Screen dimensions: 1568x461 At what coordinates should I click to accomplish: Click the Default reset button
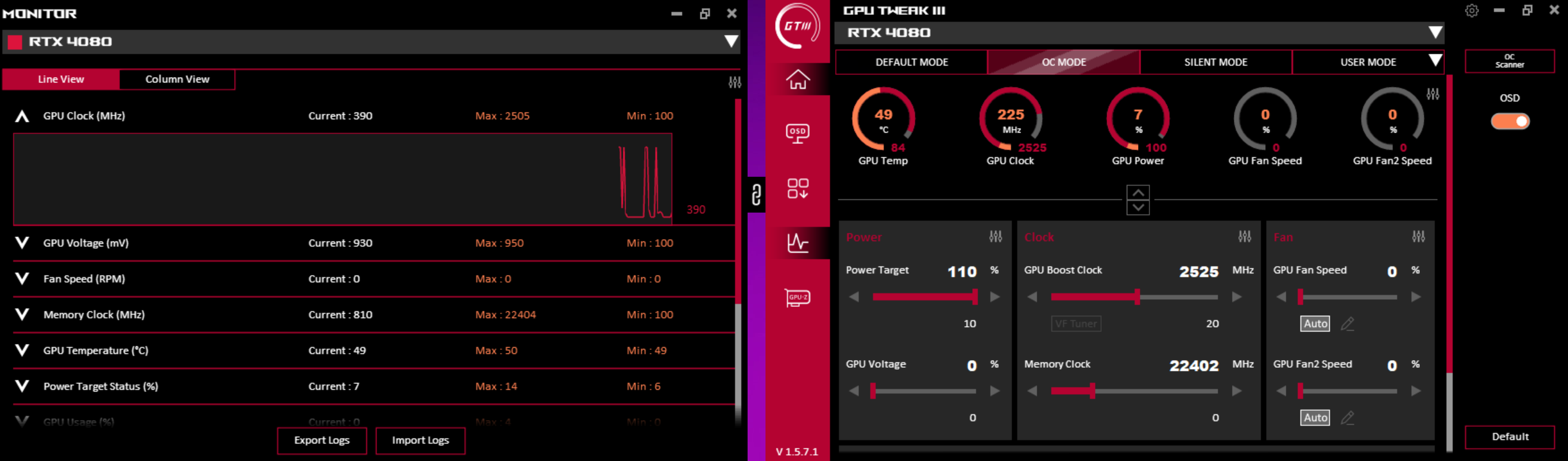point(1509,437)
